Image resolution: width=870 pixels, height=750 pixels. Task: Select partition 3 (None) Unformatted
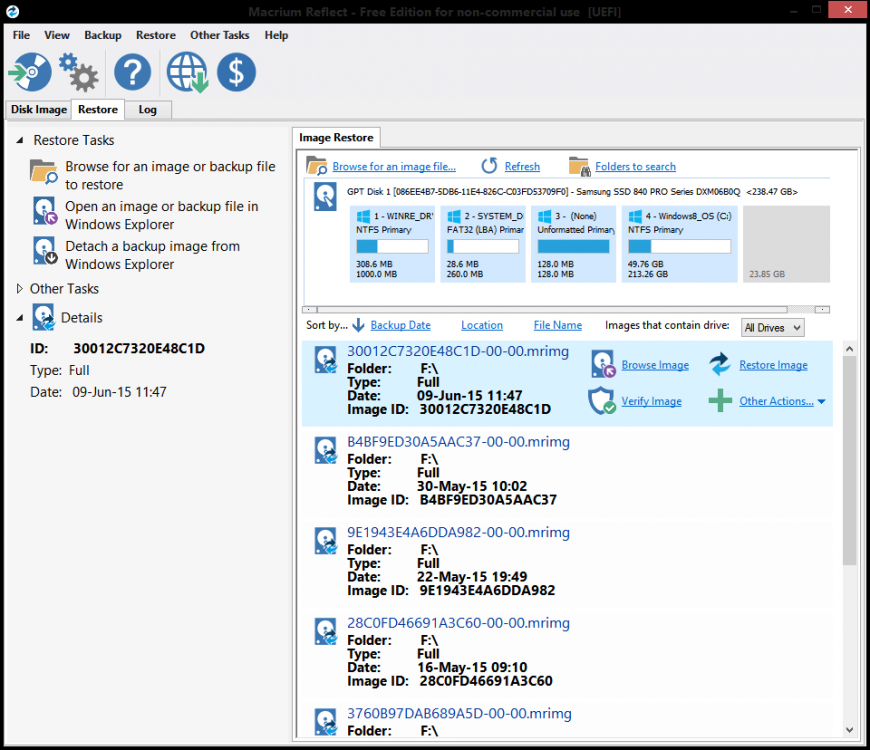[x=573, y=244]
